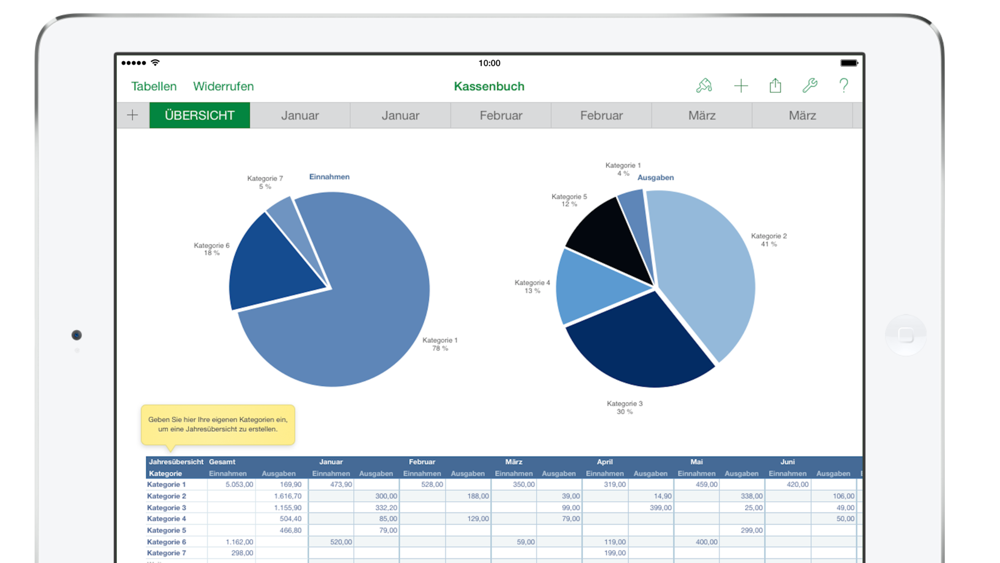
Task: Tap the plus icon to insert object
Action: coord(740,85)
